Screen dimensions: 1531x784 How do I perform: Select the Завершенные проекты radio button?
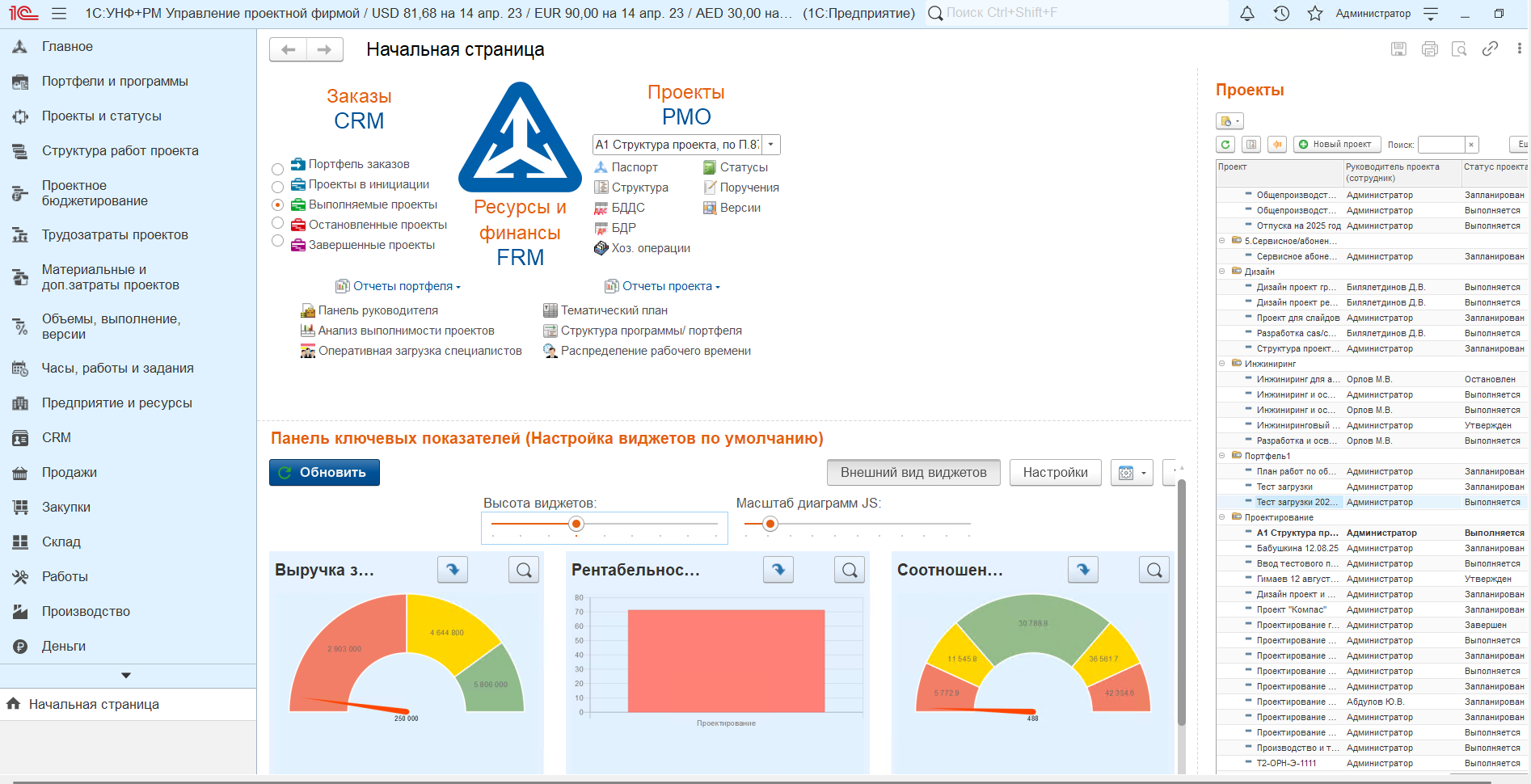(277, 241)
